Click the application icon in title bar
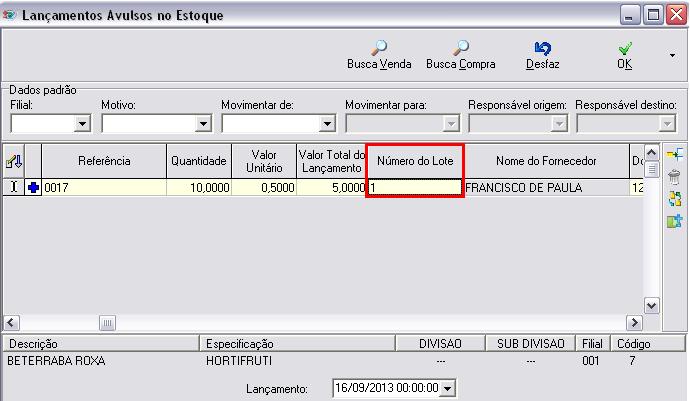 (x=9, y=15)
